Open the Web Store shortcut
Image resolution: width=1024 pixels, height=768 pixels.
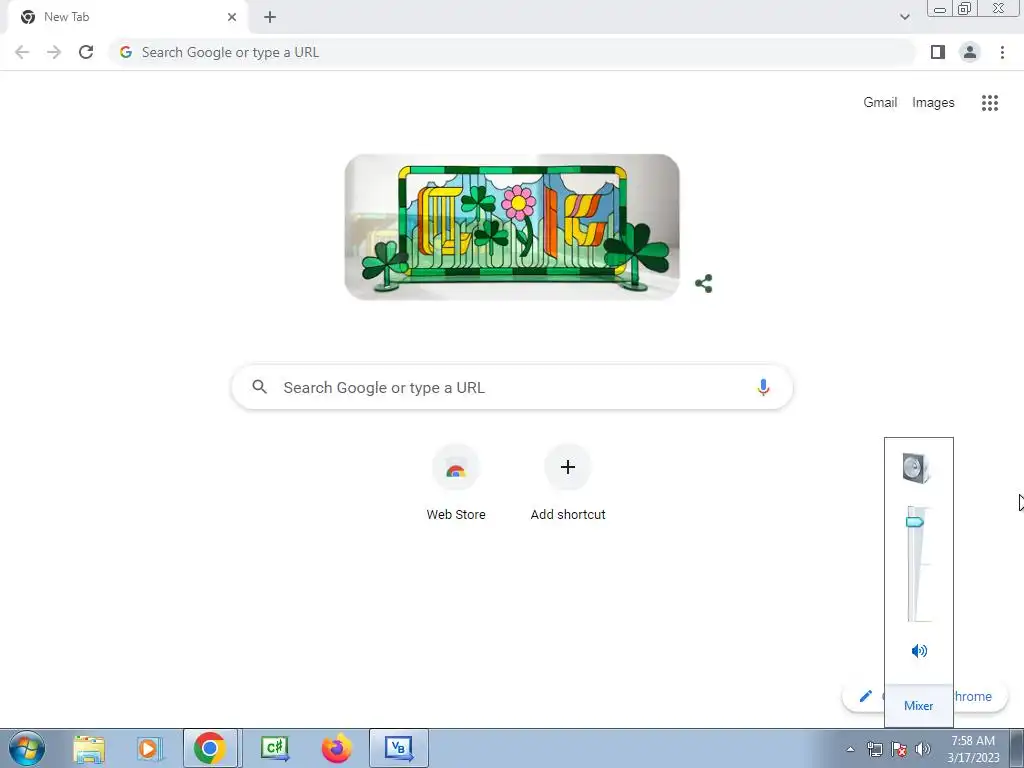click(x=456, y=483)
